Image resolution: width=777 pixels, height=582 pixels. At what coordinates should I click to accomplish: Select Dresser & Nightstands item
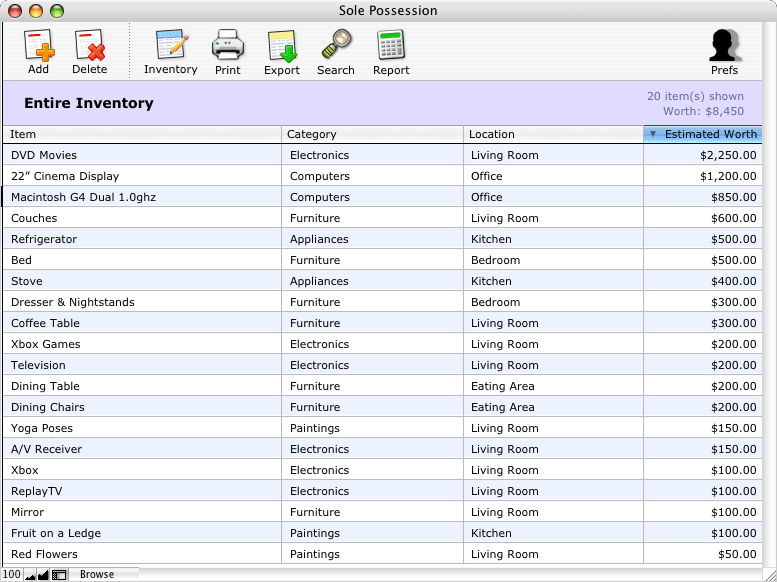click(x=72, y=302)
